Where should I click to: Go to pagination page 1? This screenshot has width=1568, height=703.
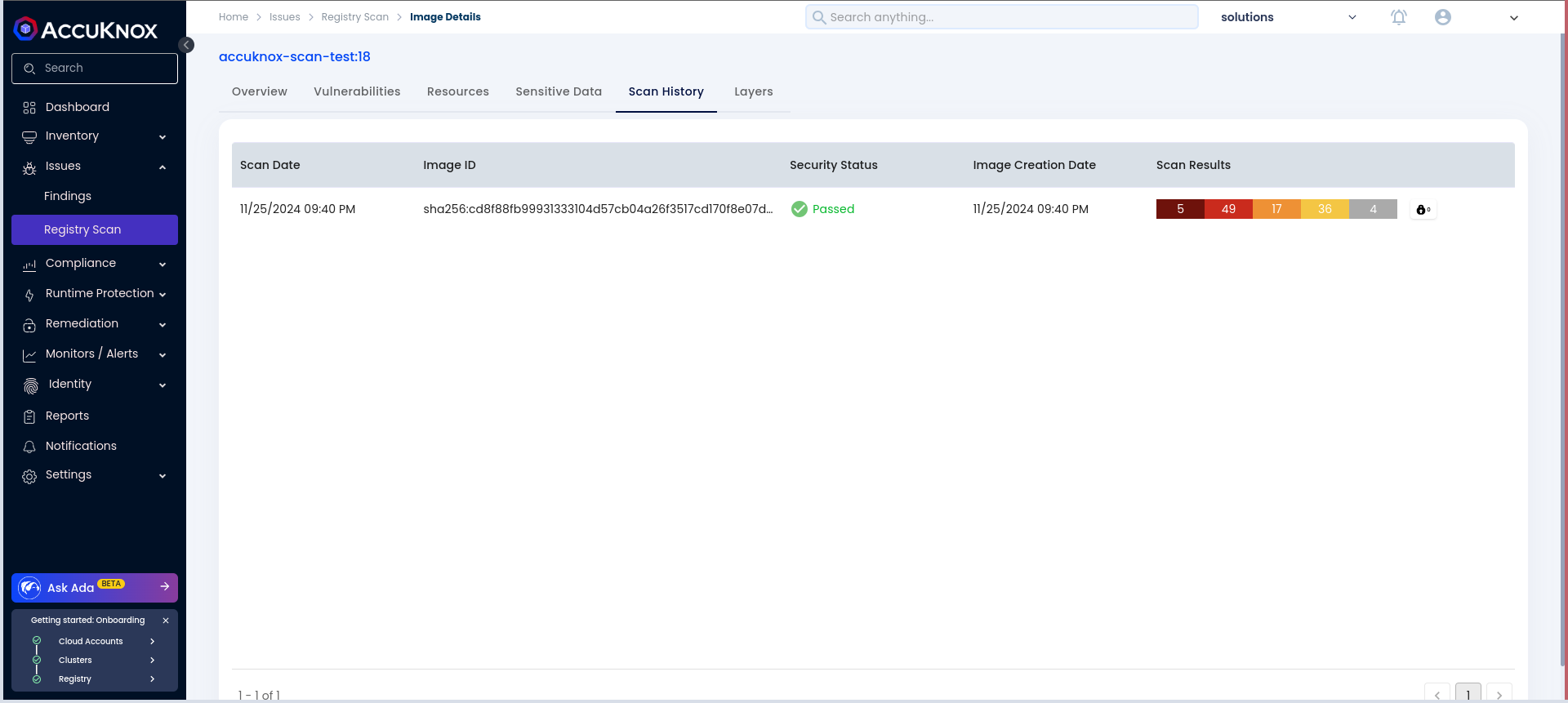click(x=1468, y=694)
